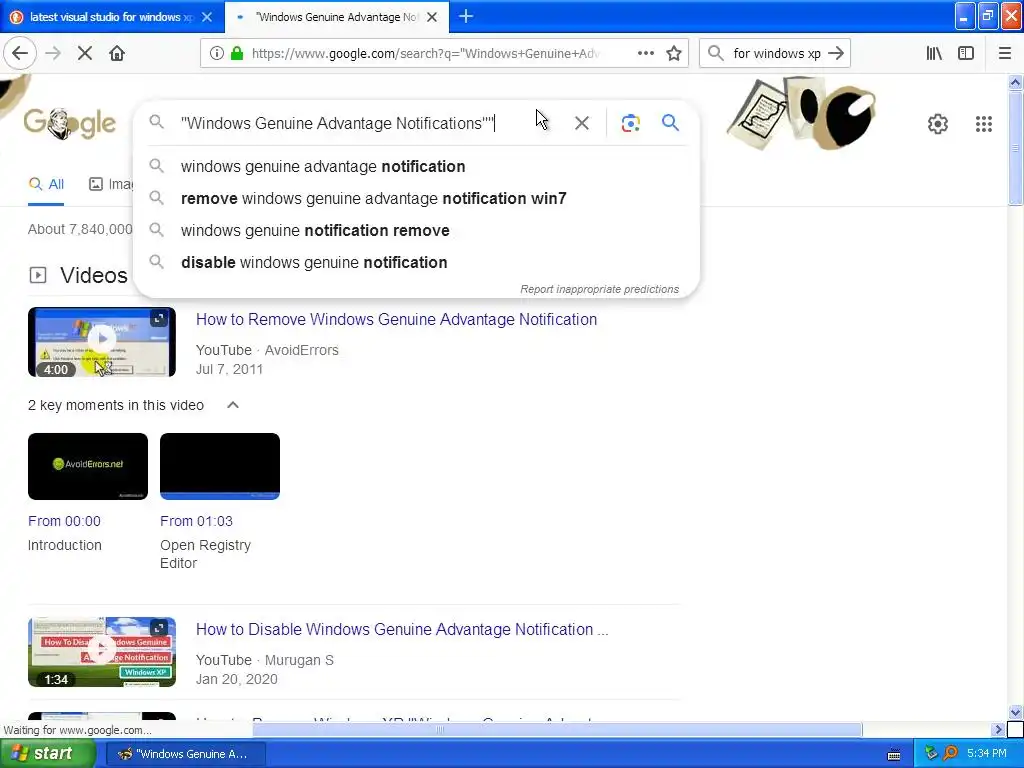The width and height of the screenshot is (1024, 768).
Task: Open 'How to Disable Windows Genuine Advantage Notification' link
Action: click(402, 630)
